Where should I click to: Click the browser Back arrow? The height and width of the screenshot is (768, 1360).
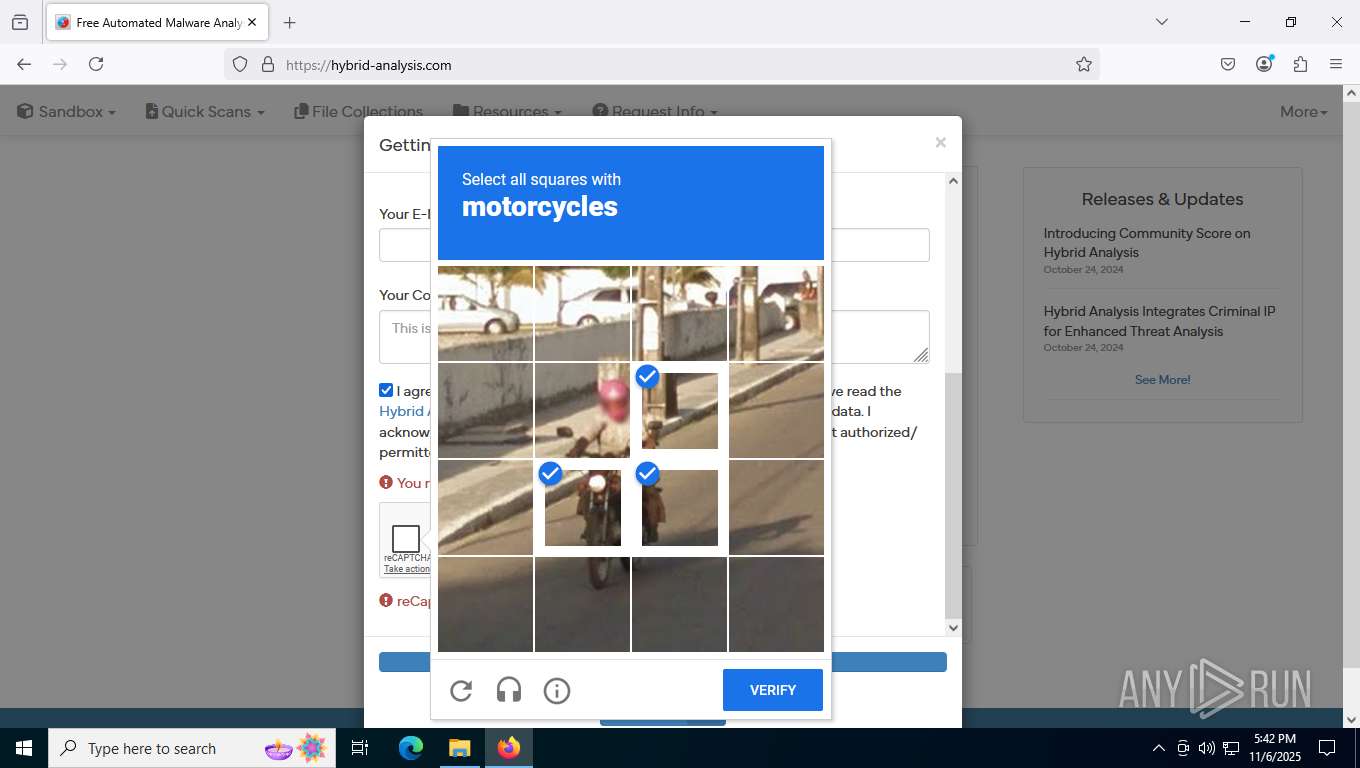pos(24,64)
